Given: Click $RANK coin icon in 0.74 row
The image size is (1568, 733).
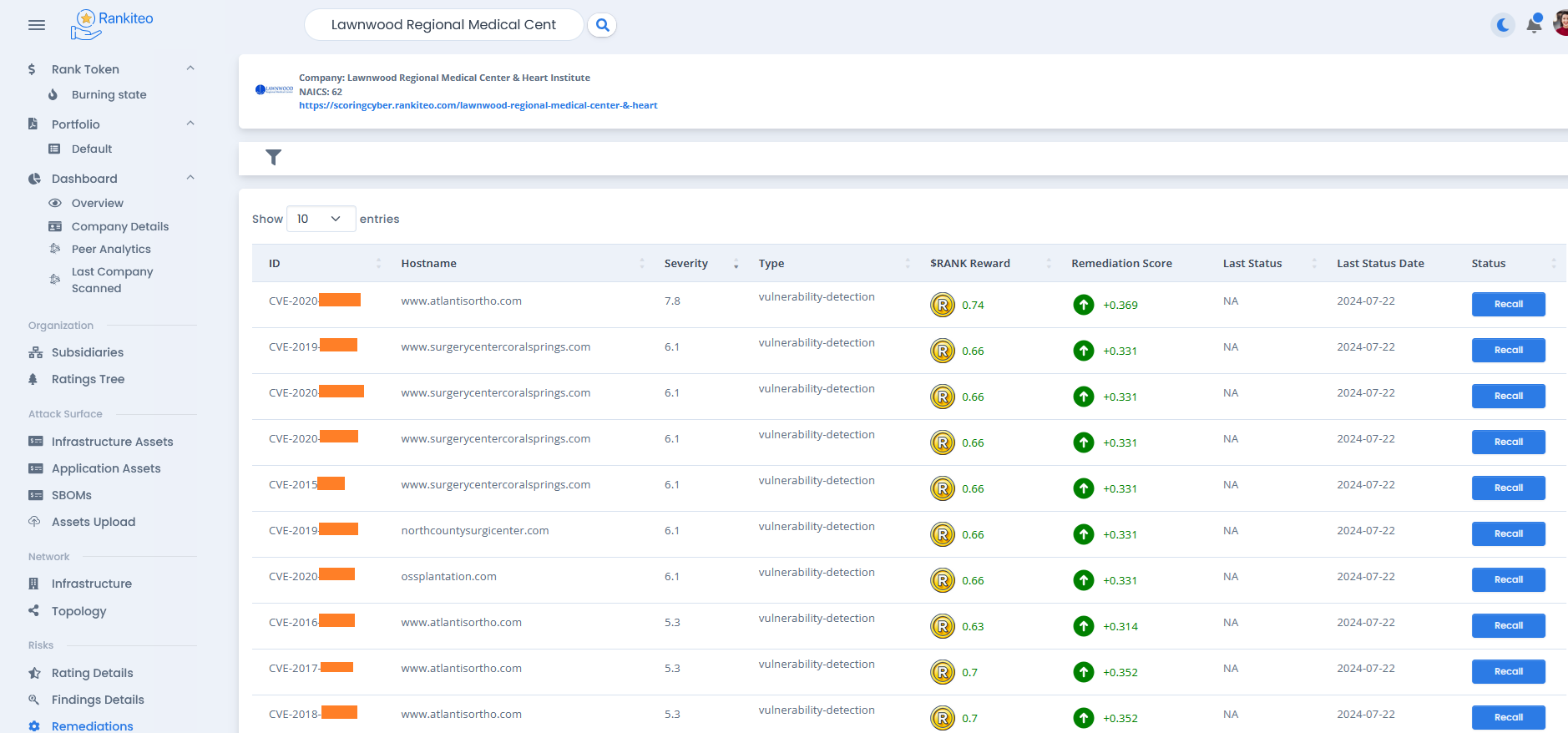Looking at the screenshot, I should tap(943, 305).
